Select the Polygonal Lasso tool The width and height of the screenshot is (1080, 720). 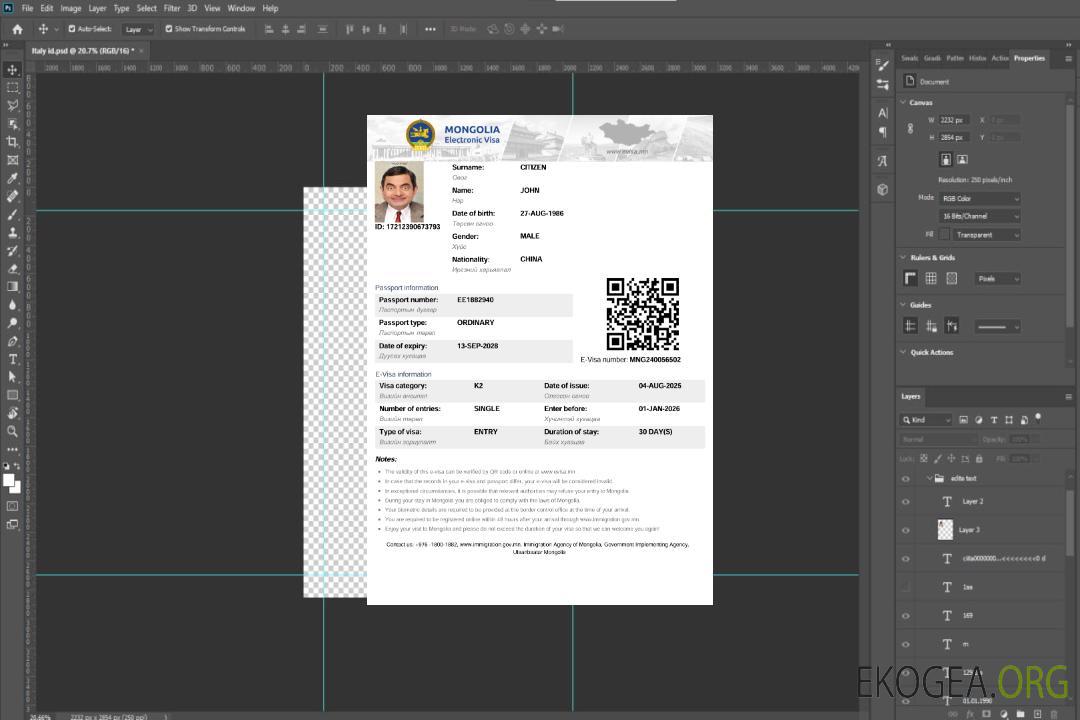12,105
